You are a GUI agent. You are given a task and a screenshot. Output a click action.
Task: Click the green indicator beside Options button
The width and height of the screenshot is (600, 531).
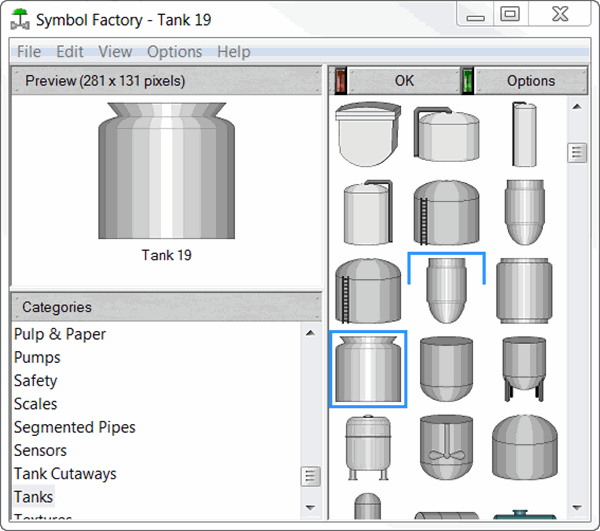(x=467, y=81)
